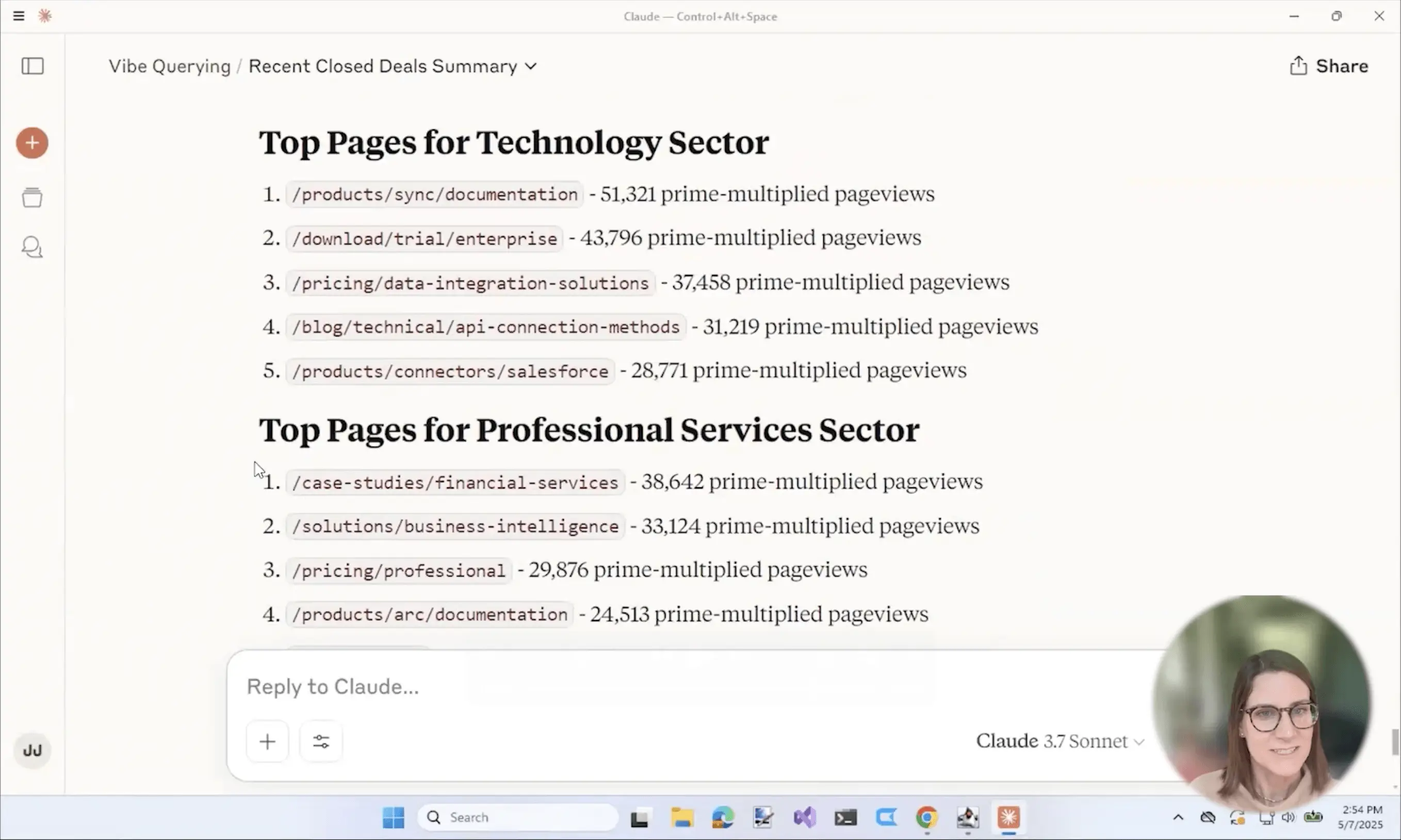This screenshot has height=840, width=1401.
Task: Open the Vibe Querying project link
Action: [169, 66]
